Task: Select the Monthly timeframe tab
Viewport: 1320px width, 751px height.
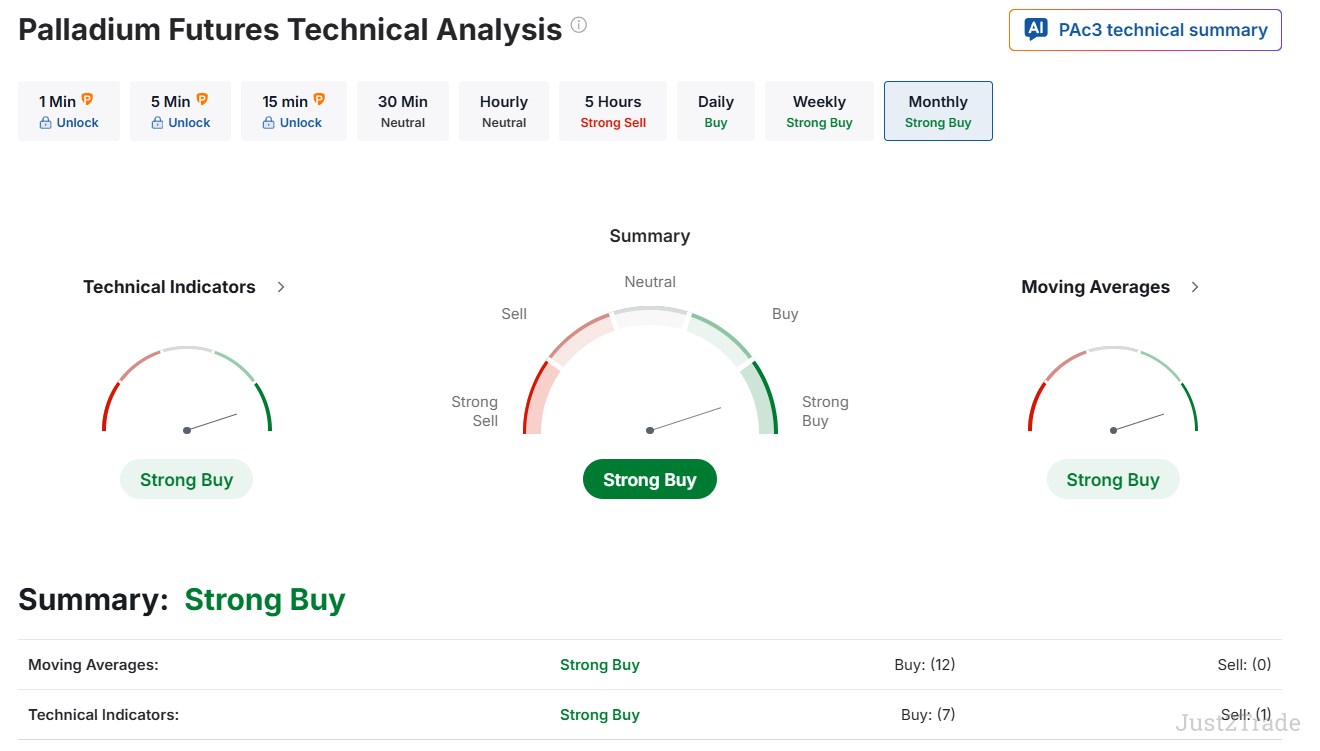Action: [937, 110]
